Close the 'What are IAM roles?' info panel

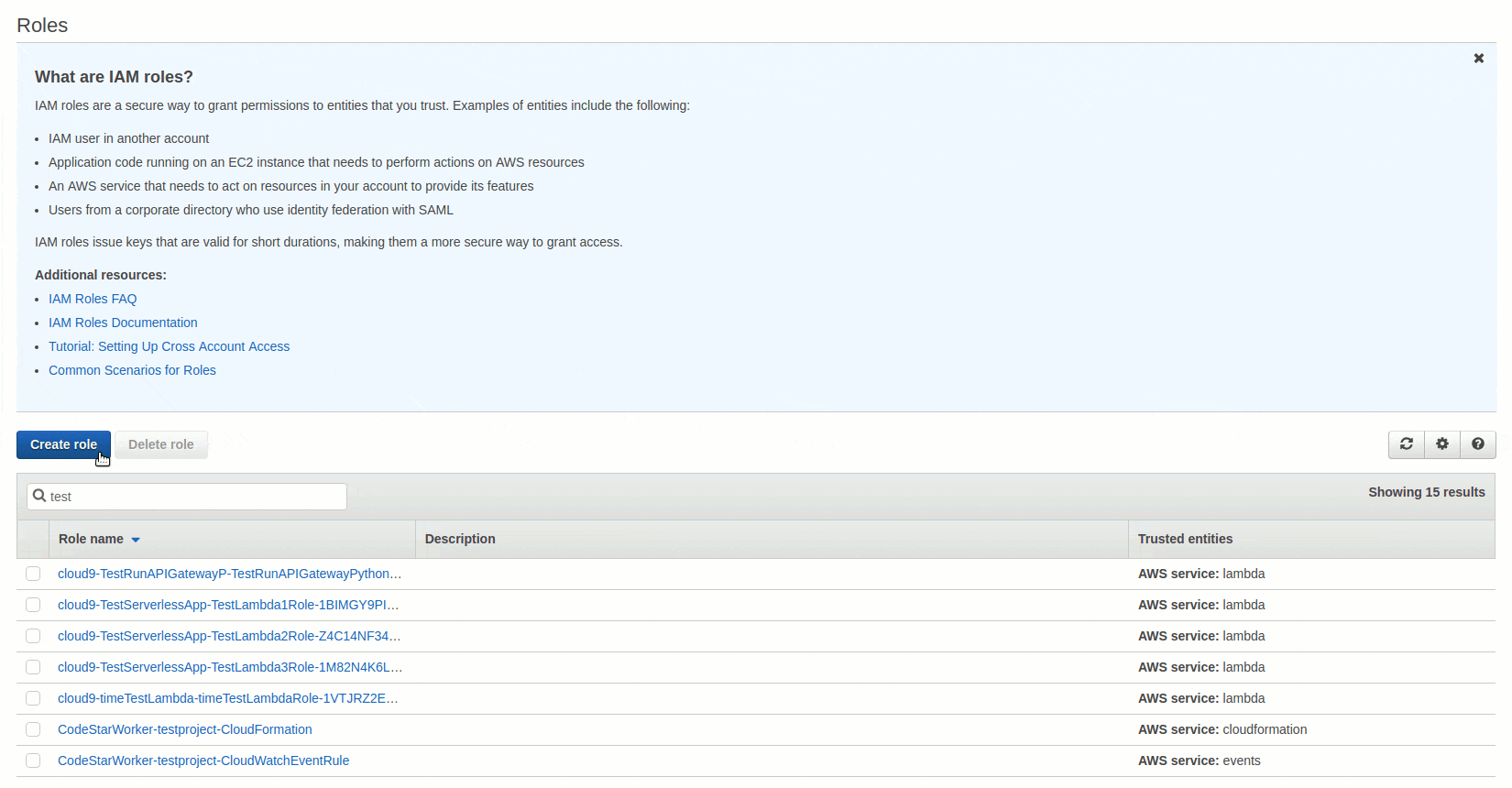(x=1479, y=58)
